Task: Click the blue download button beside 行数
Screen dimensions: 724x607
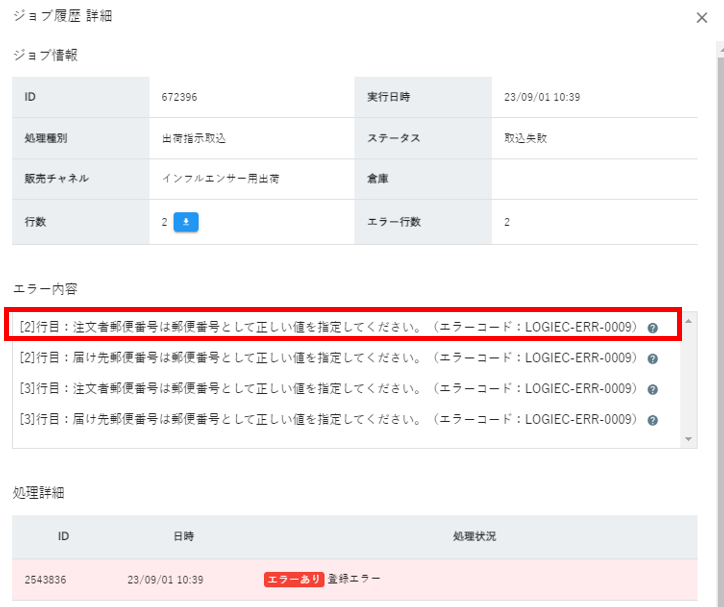Action: [186, 222]
